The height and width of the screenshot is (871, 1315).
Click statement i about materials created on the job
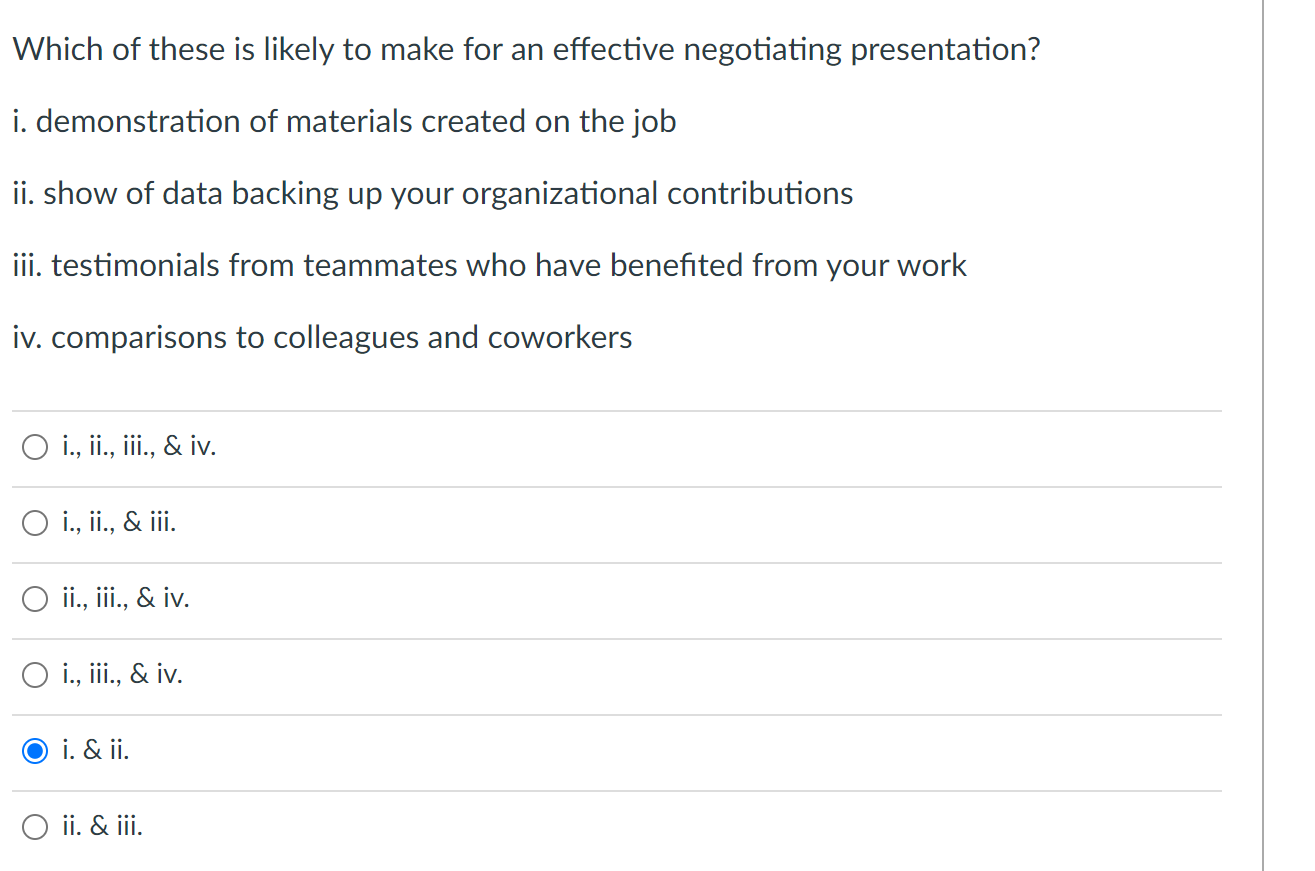pos(344,121)
